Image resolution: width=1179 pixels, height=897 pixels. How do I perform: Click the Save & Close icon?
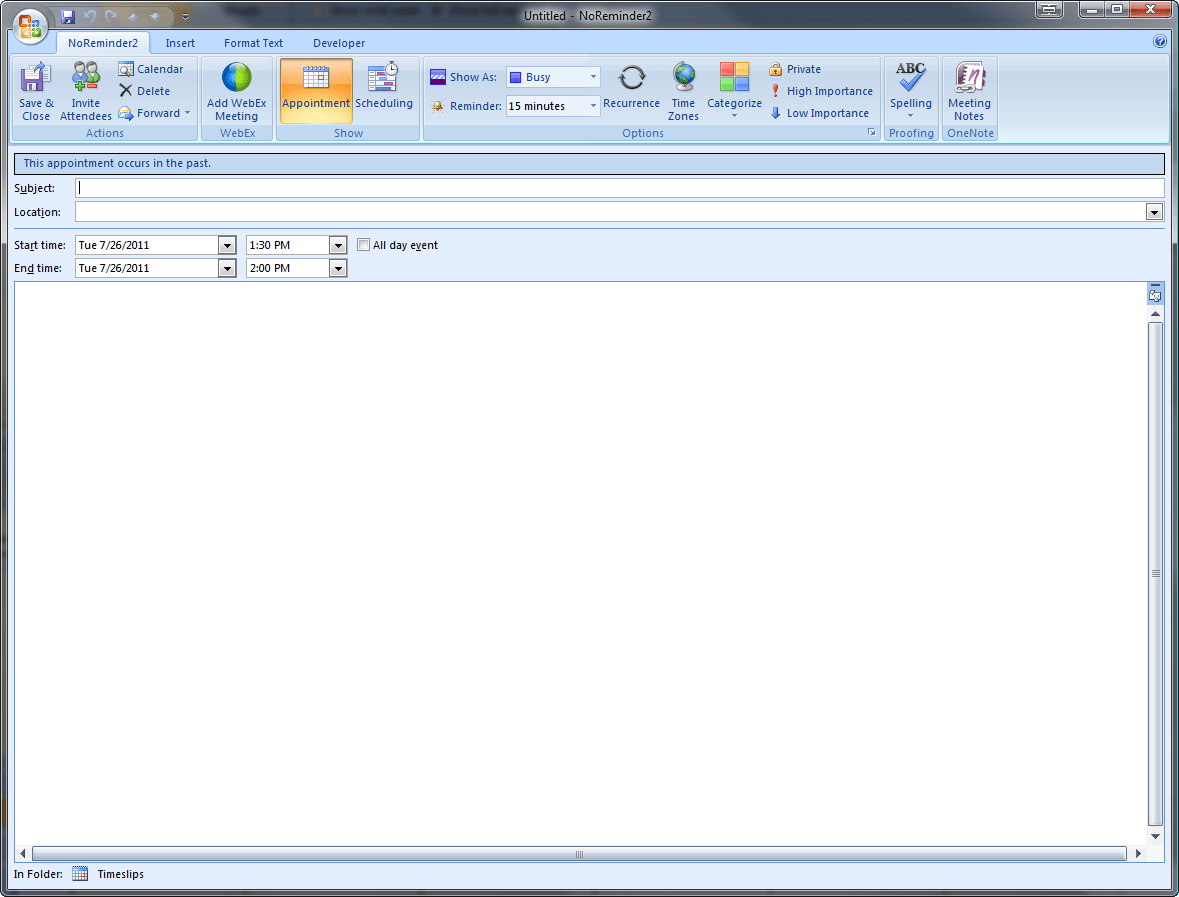35,90
